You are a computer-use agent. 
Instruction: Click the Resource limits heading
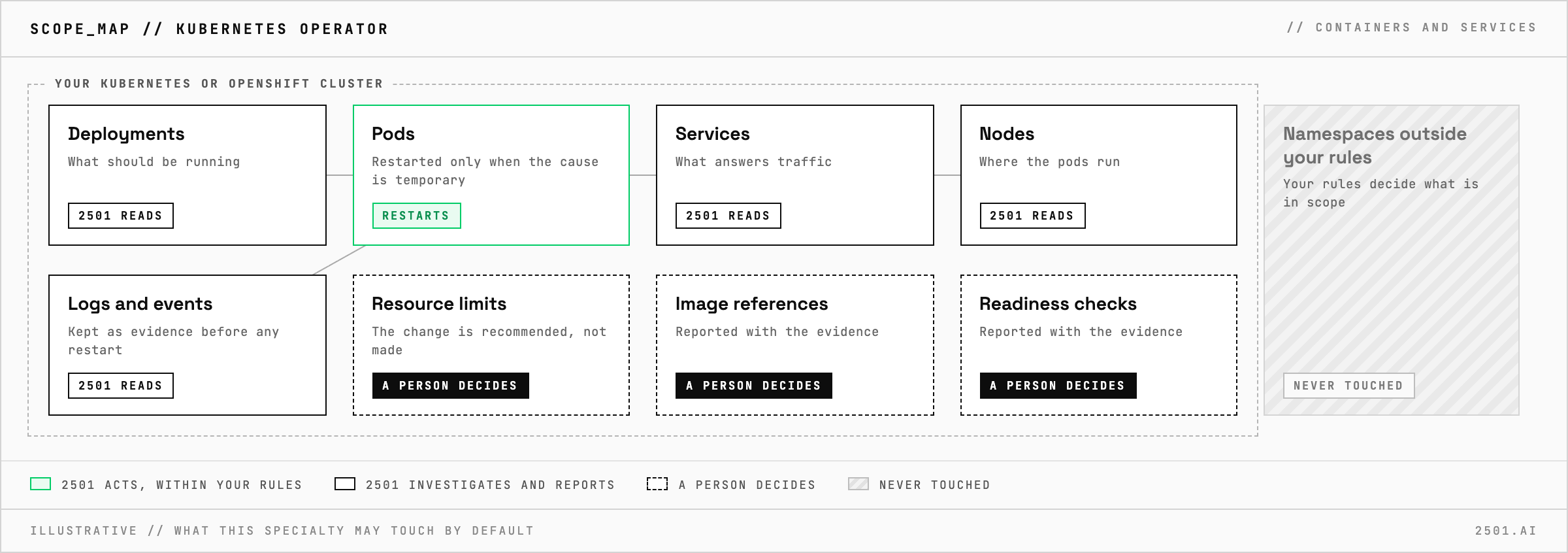click(439, 304)
